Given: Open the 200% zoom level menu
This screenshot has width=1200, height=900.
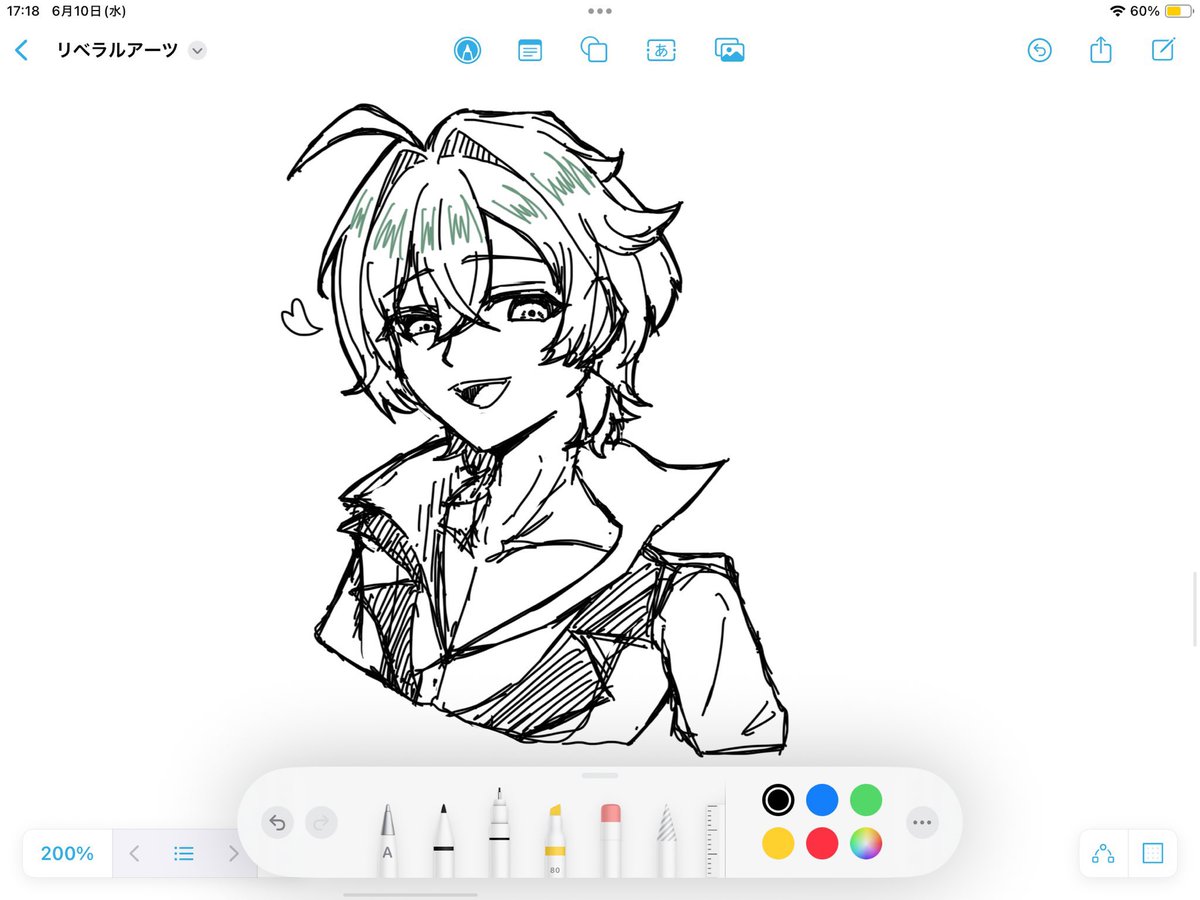Looking at the screenshot, I should 67,853.
